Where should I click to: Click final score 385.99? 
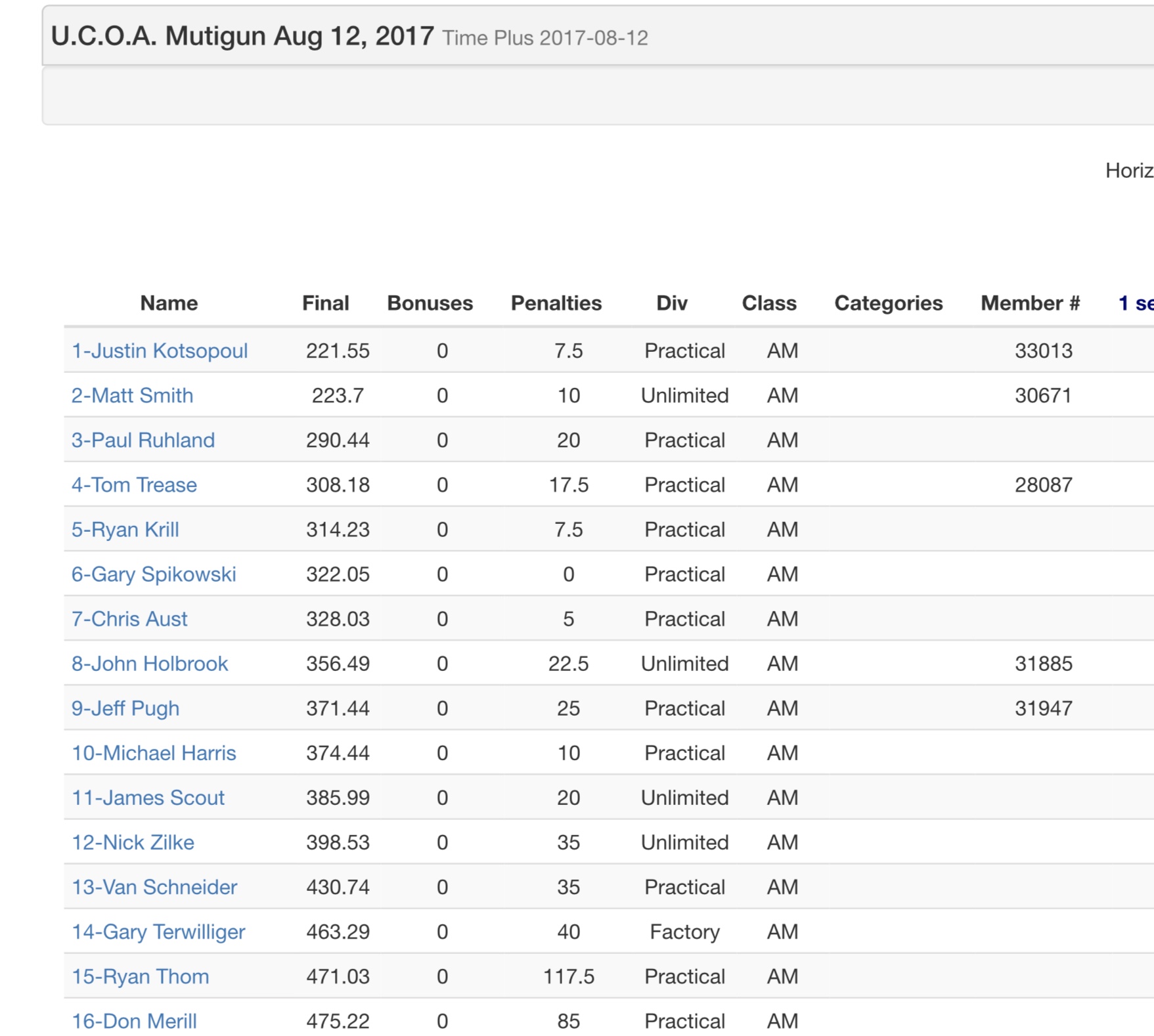tap(338, 798)
